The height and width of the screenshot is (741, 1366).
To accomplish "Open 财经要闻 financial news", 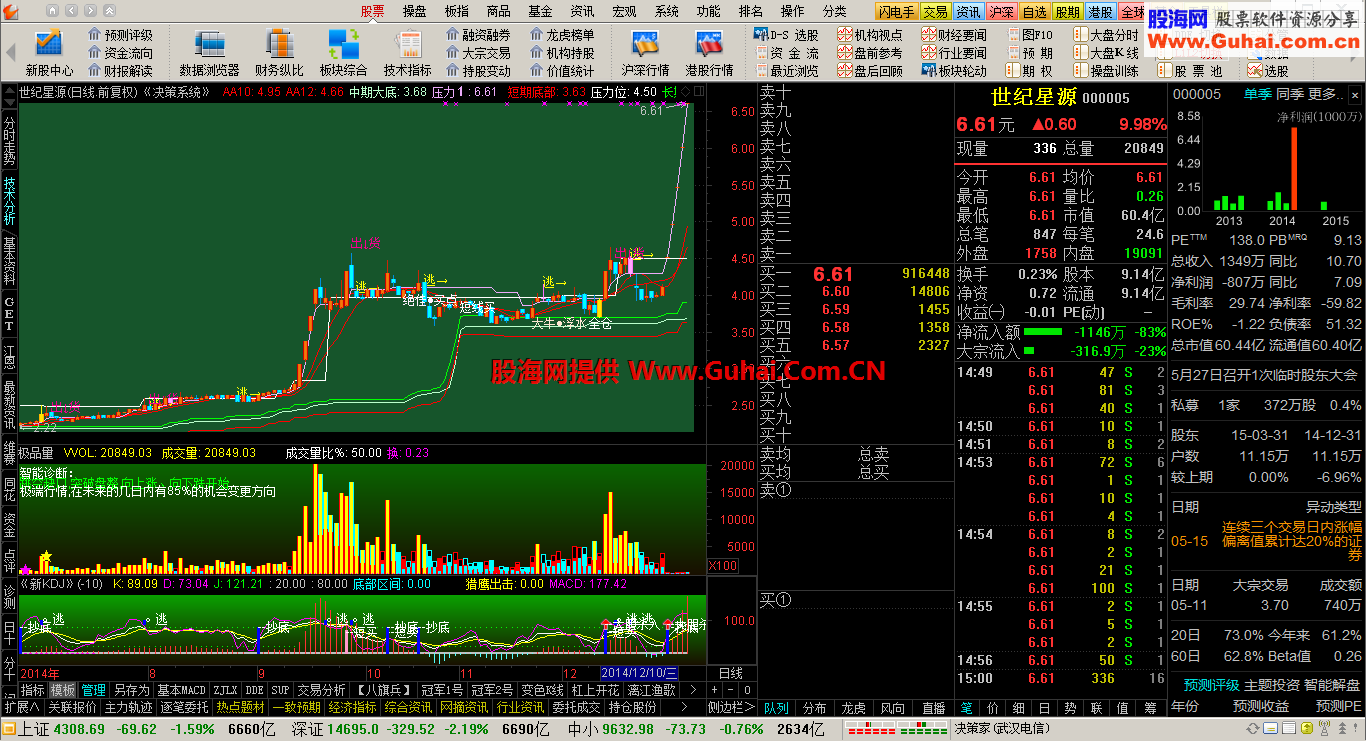I will (x=954, y=35).
